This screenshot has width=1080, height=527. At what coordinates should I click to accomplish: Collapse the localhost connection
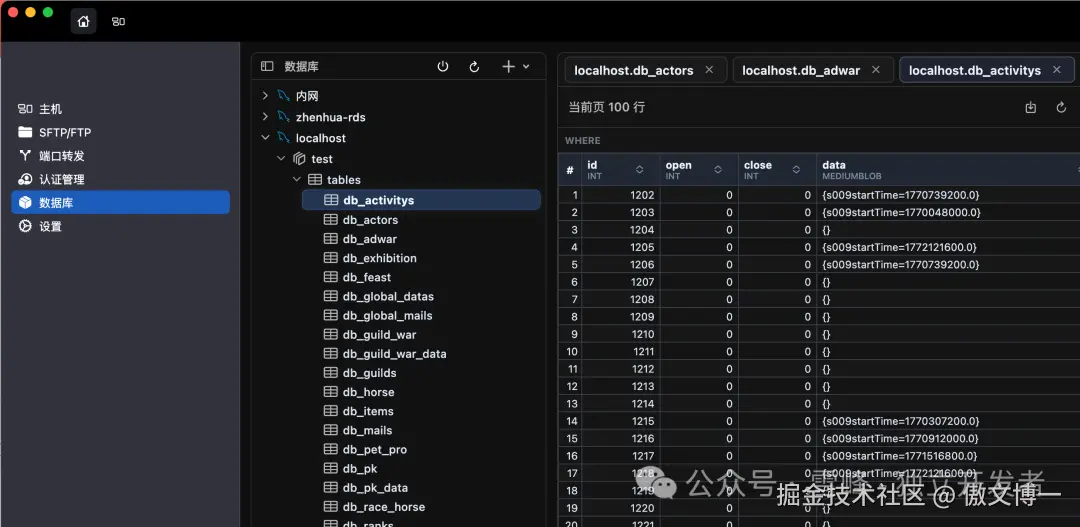click(x=265, y=138)
